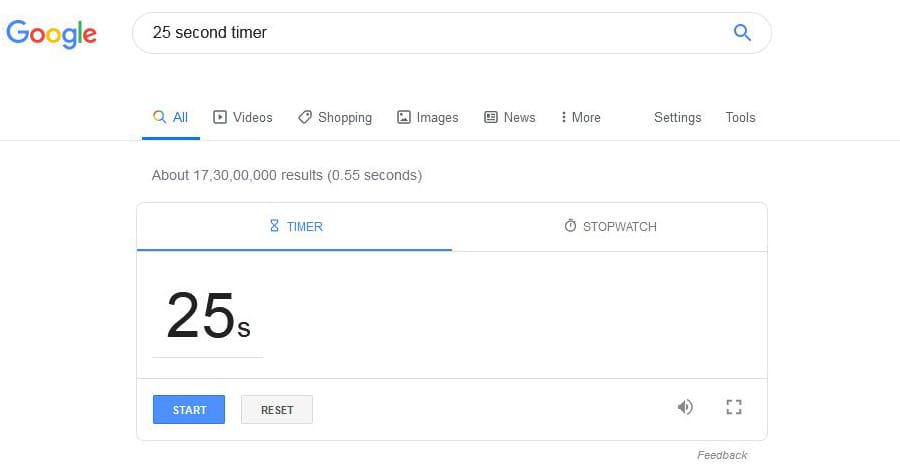Screen dimensions: 900x469
Task: Select the Stopwatch clock icon
Action: coord(570,226)
